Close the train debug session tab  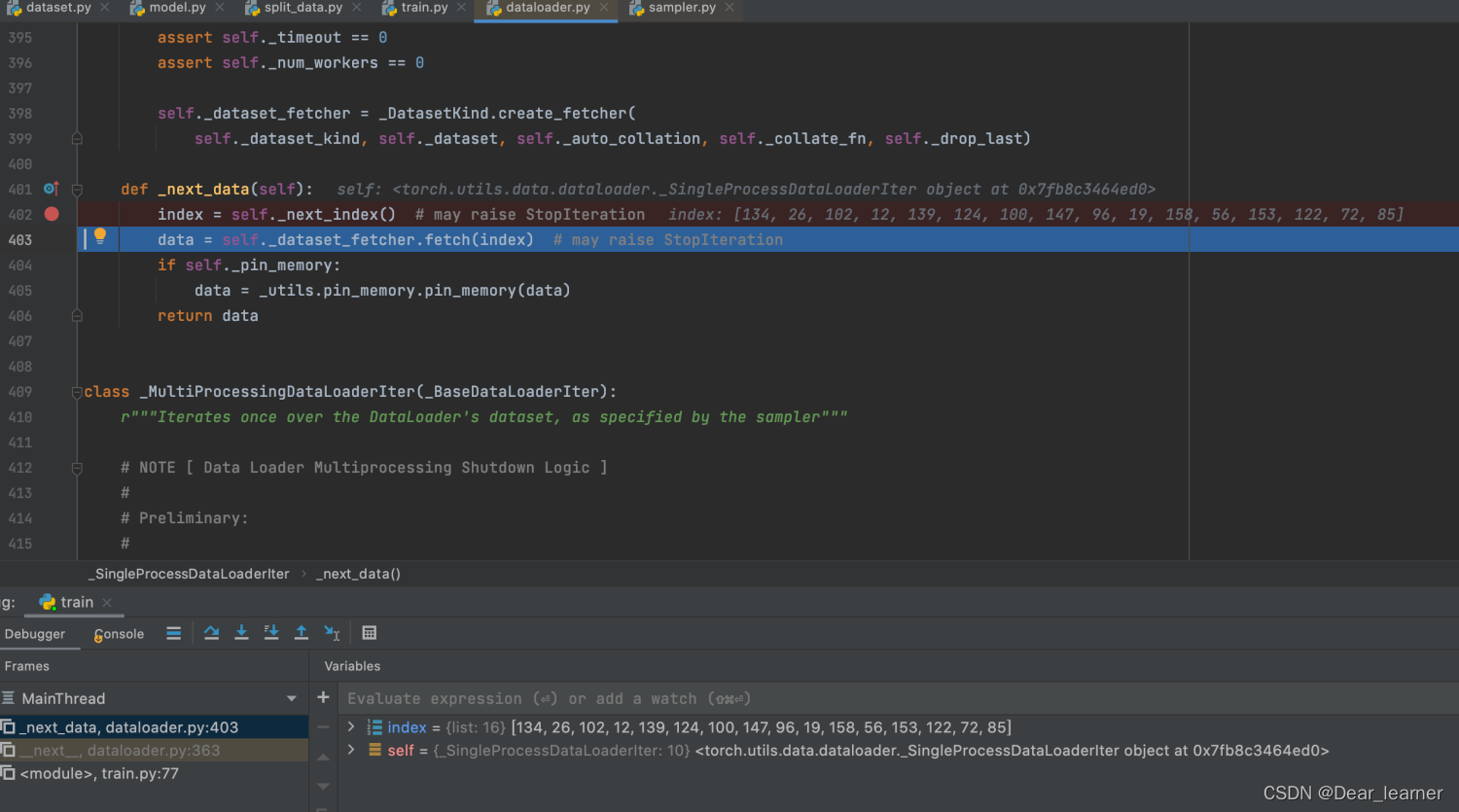coord(107,603)
